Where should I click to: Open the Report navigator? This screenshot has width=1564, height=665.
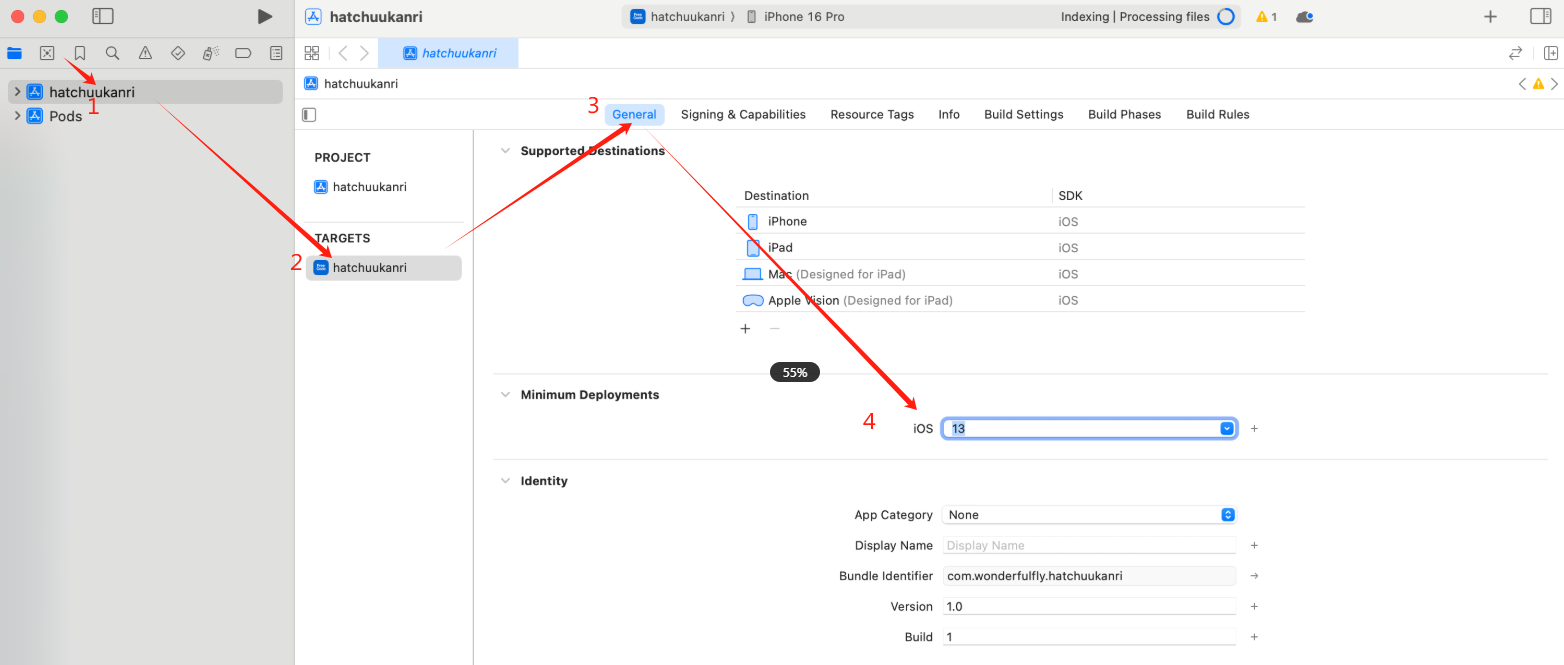tap(276, 53)
